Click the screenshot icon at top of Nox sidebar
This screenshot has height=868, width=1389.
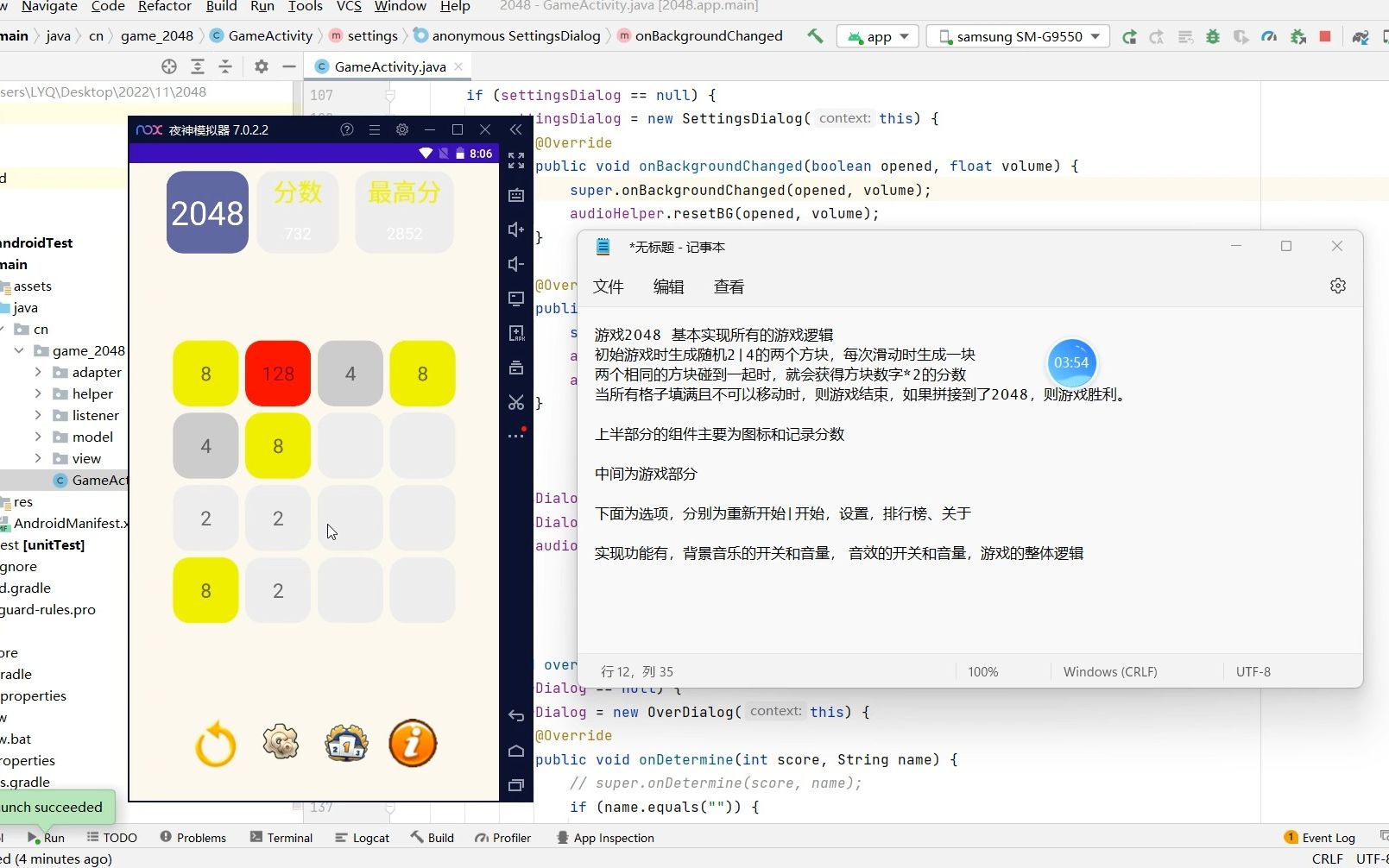point(516,195)
